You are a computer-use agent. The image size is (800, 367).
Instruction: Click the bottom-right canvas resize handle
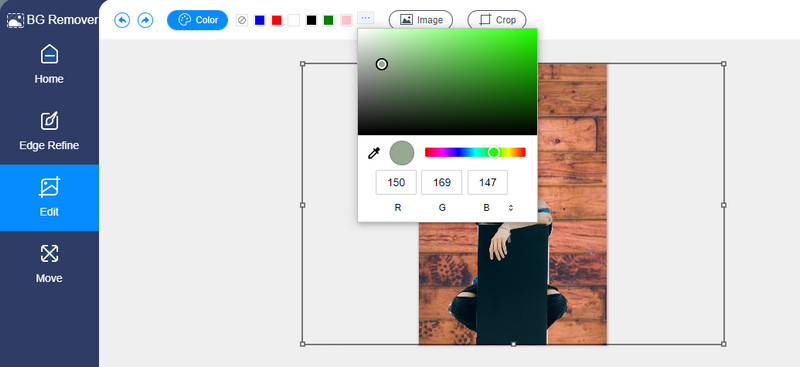tap(723, 344)
